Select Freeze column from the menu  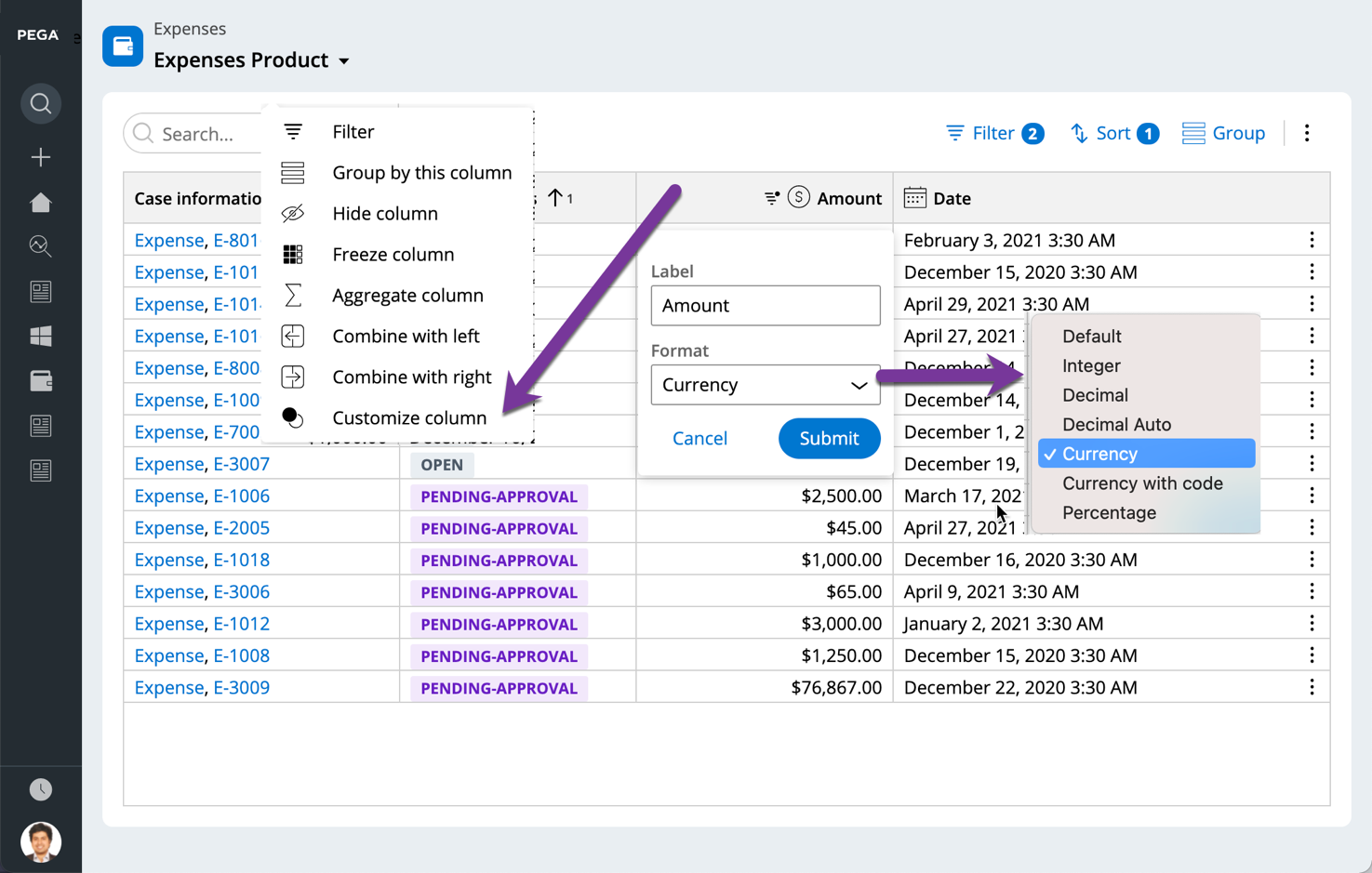(x=393, y=254)
